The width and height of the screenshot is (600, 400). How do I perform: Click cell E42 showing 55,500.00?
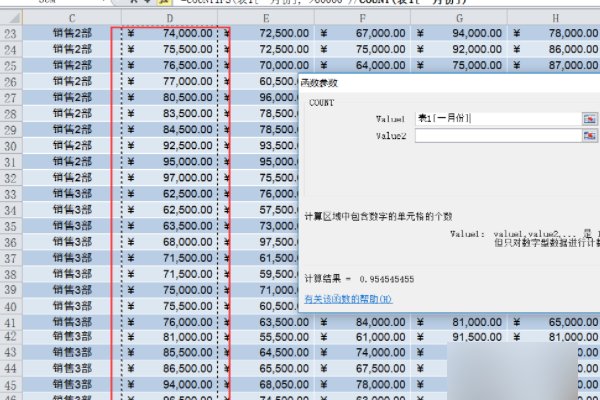[266, 337]
